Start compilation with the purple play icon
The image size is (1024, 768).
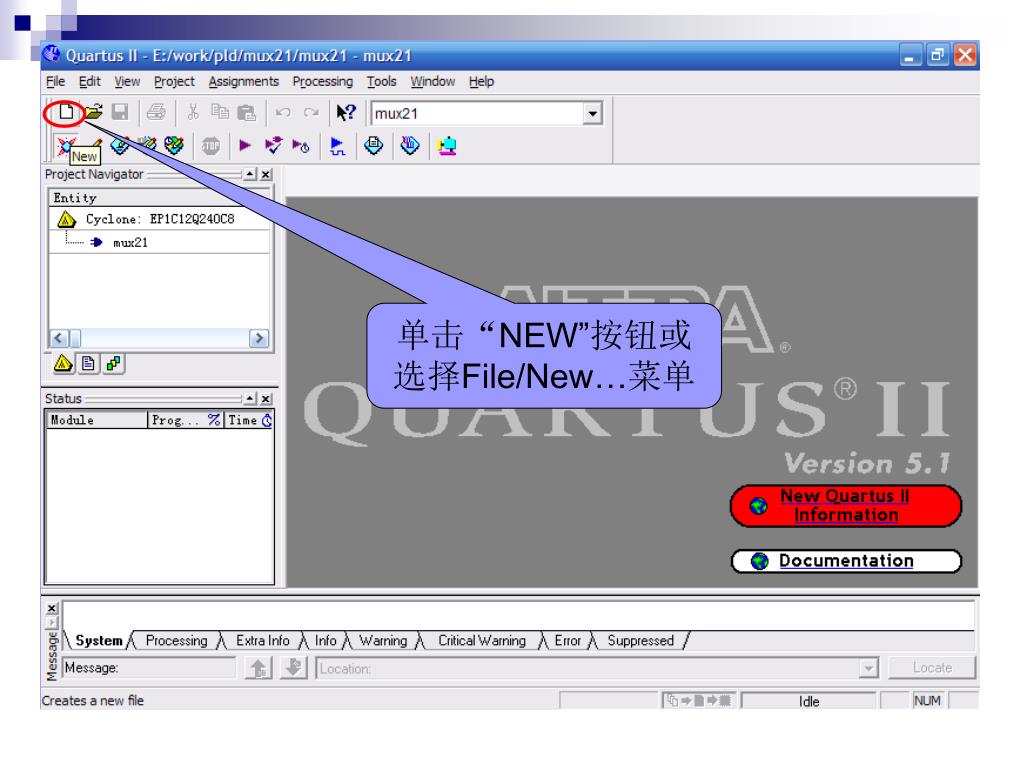coord(245,146)
